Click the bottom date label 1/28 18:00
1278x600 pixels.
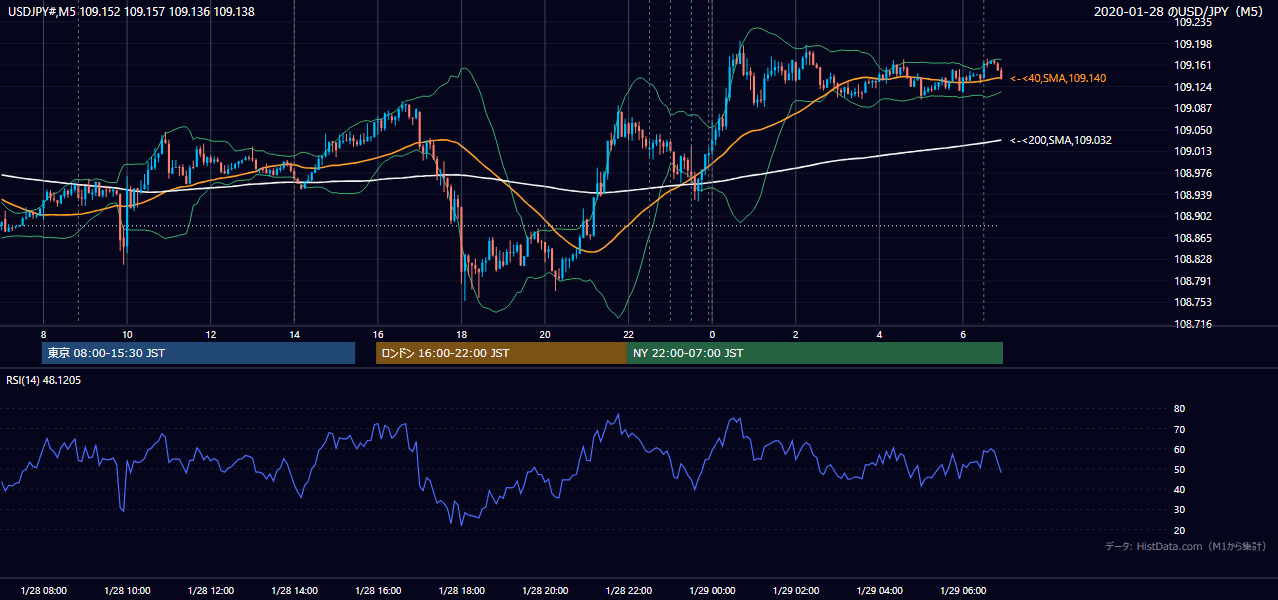point(461,591)
